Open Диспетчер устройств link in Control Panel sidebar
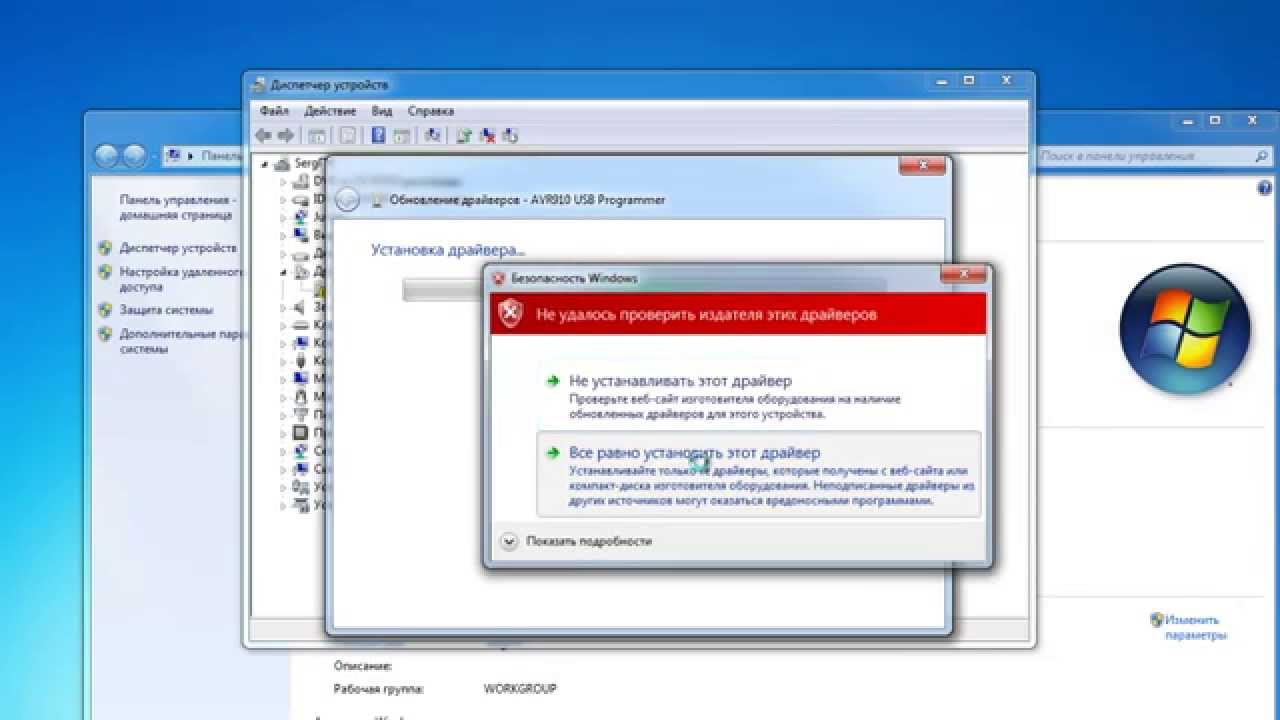Image resolution: width=1280 pixels, height=720 pixels. tap(178, 248)
